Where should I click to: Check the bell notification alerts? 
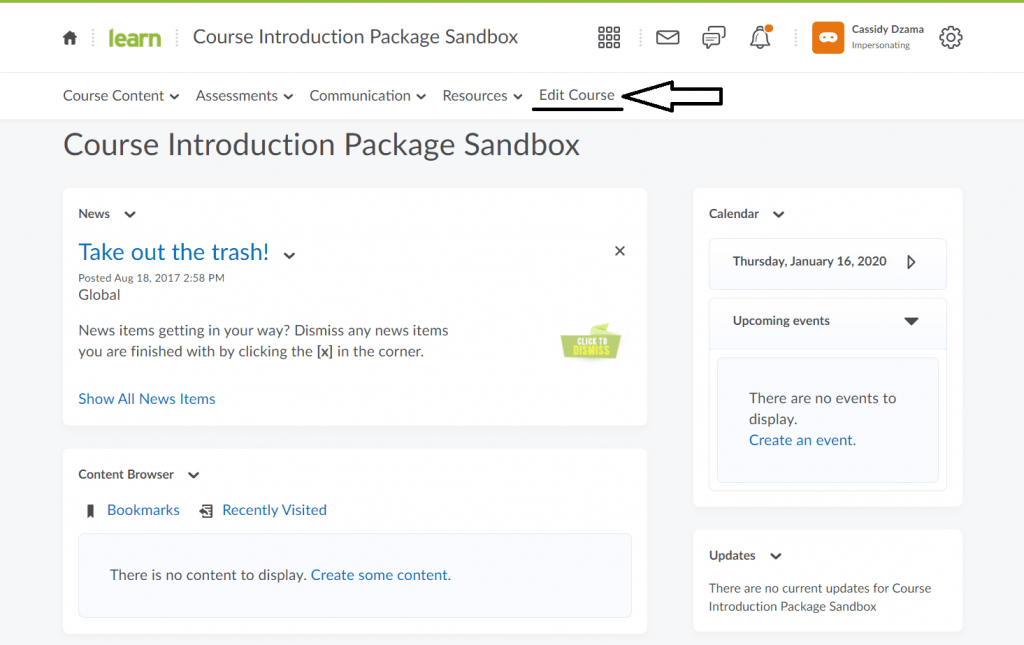(760, 38)
